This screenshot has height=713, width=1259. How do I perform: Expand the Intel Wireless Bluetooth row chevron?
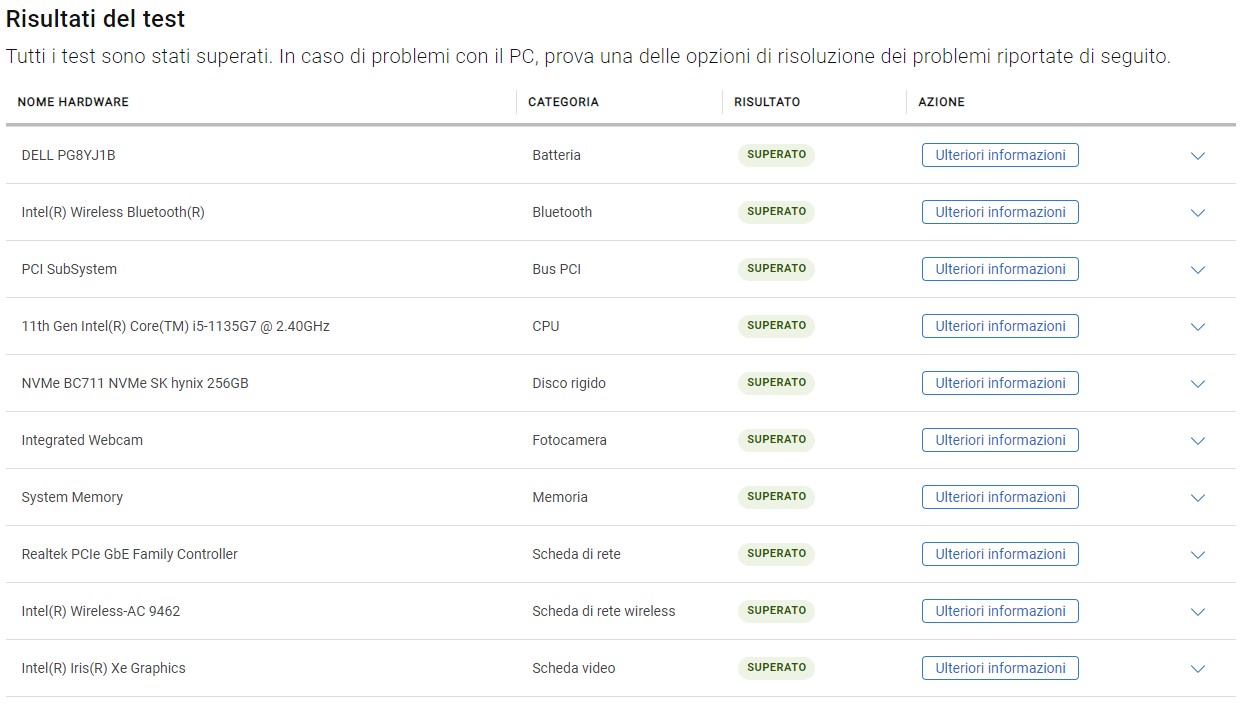(x=1198, y=213)
